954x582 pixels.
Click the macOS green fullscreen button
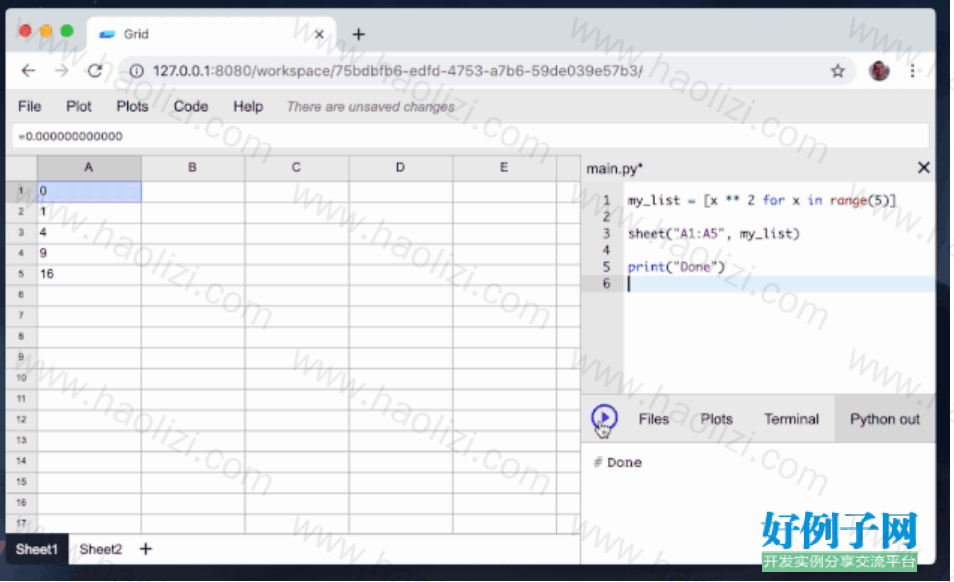67,31
